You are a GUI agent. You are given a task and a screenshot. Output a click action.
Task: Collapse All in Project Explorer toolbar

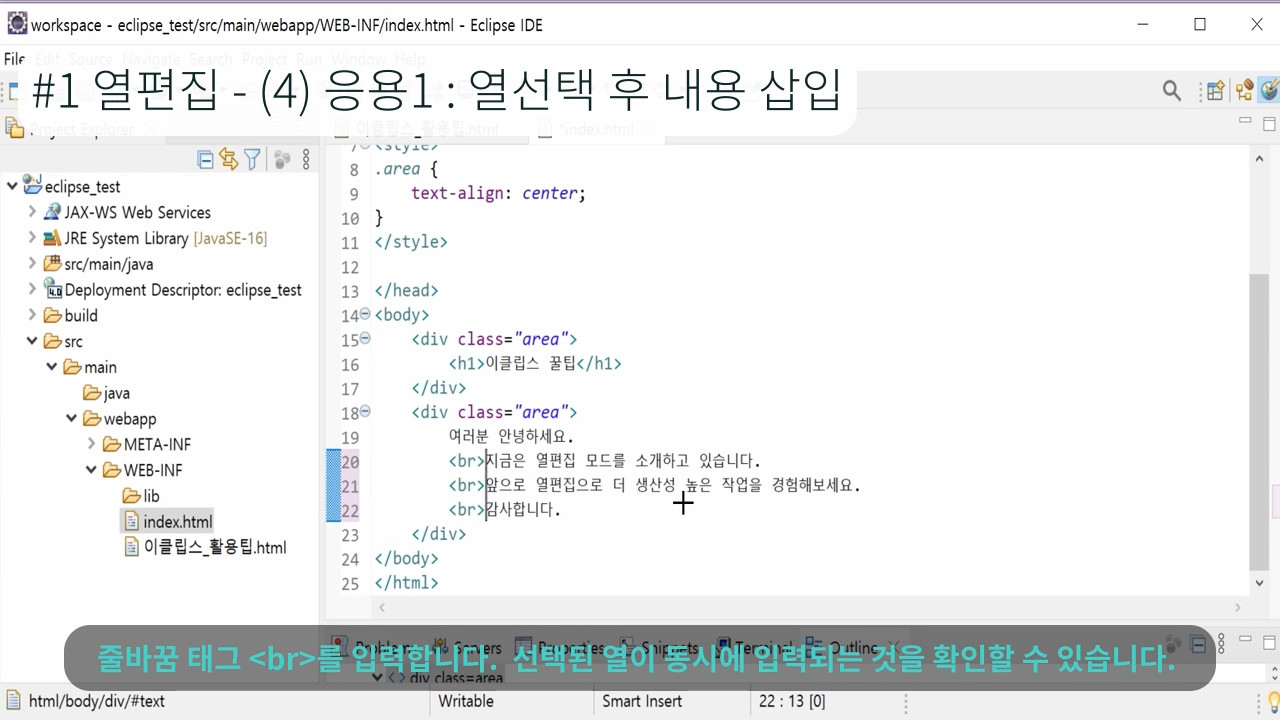tap(205, 159)
